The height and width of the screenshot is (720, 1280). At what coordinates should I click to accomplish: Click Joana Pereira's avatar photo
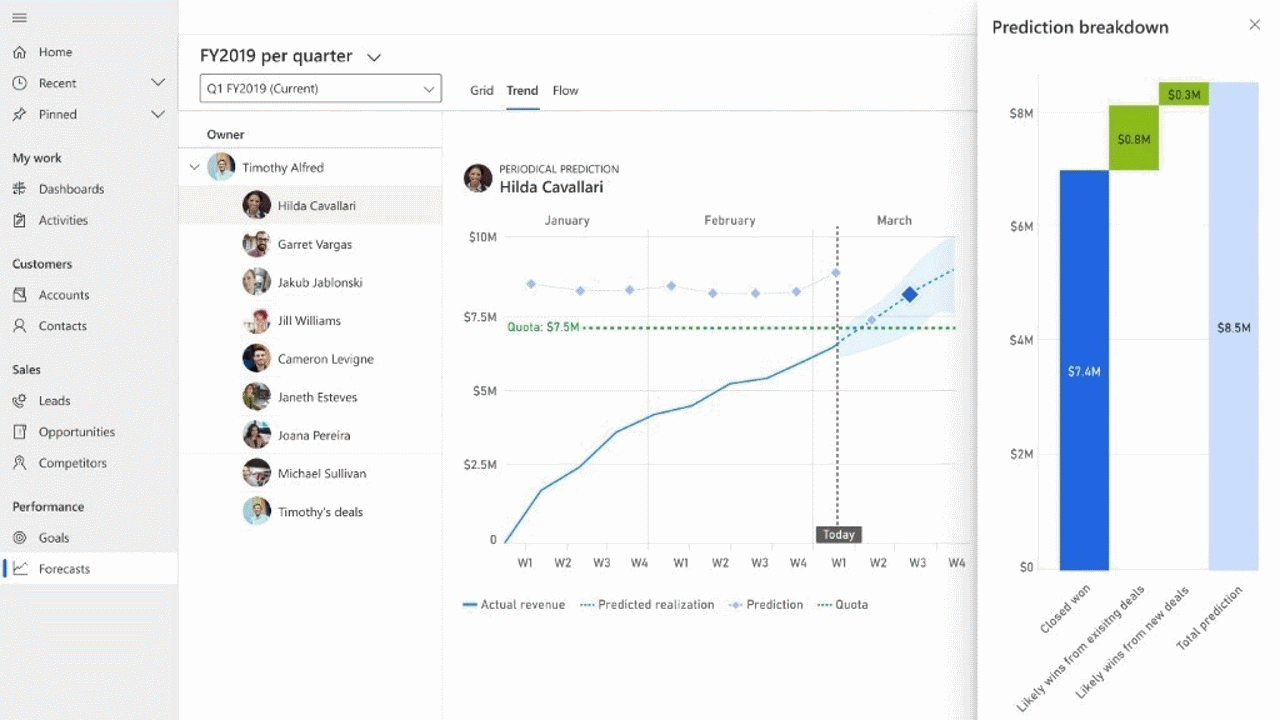[x=256, y=435]
